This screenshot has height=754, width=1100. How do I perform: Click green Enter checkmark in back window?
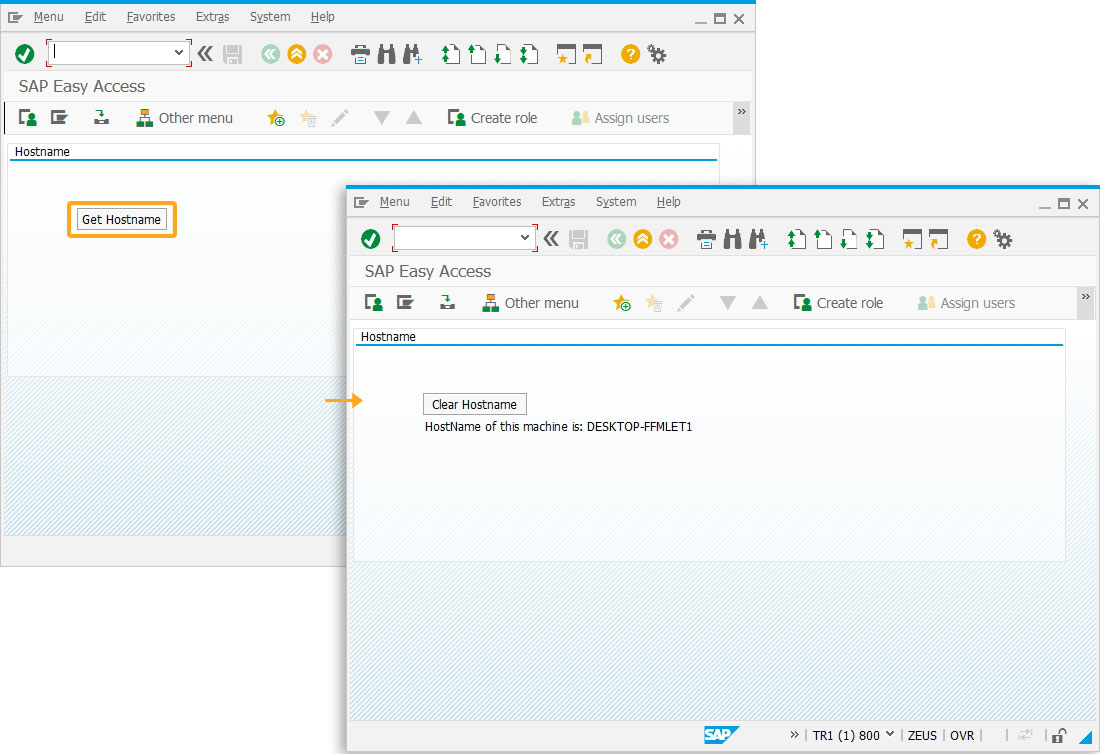tap(25, 54)
